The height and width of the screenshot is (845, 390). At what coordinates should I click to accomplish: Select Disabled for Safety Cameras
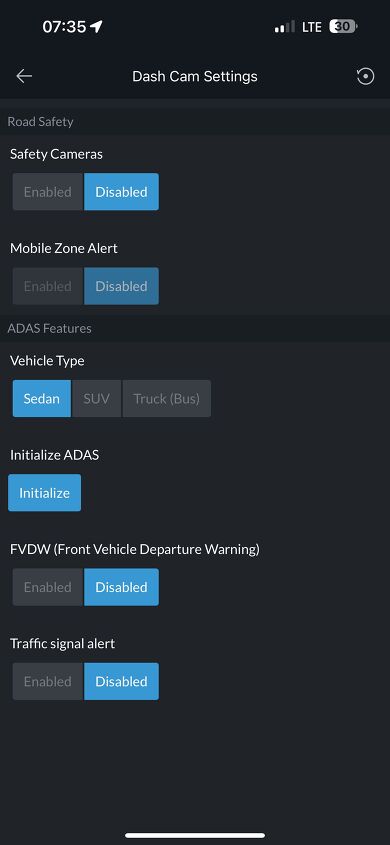coord(121,192)
